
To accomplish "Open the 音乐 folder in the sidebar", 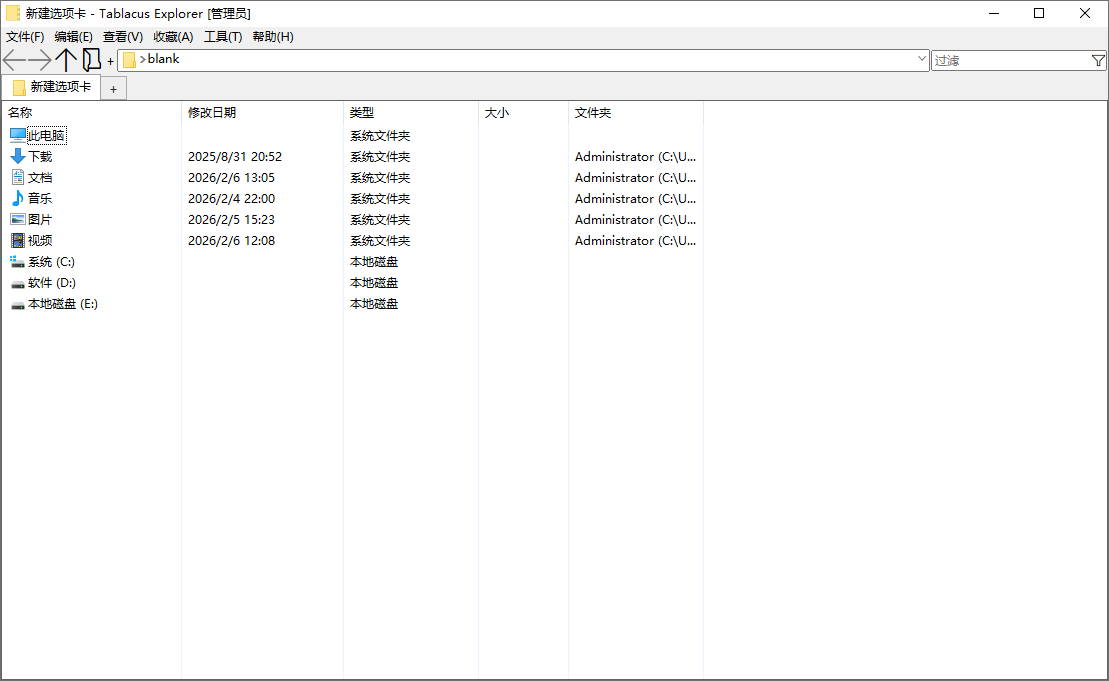I will point(40,198).
